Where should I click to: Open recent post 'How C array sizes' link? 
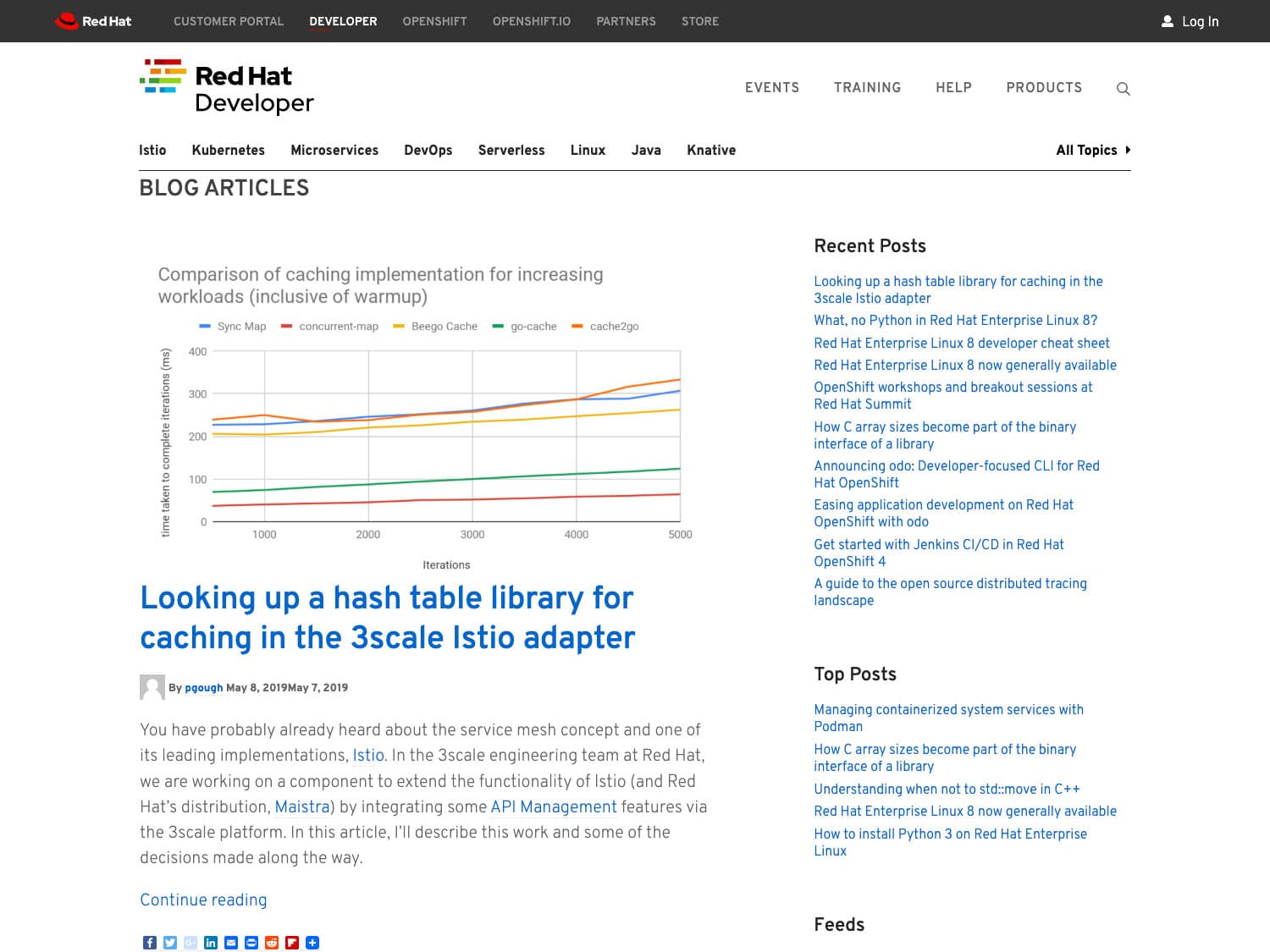pos(945,435)
